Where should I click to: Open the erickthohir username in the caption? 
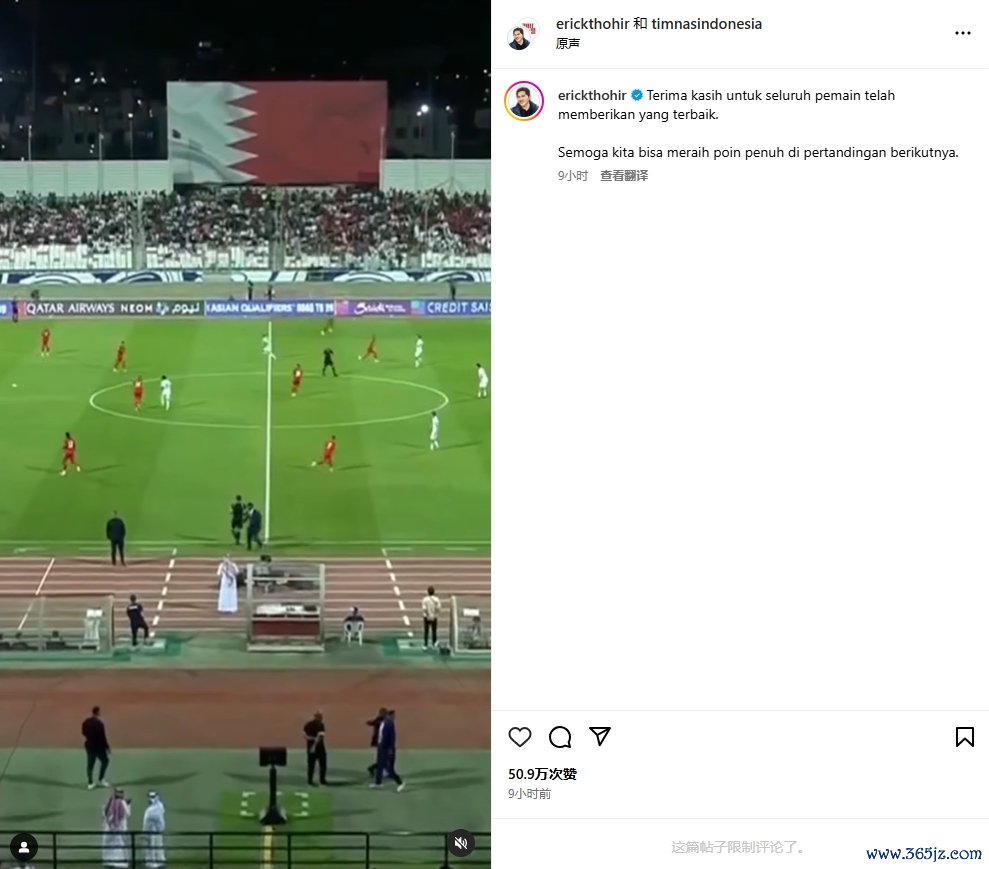coord(592,95)
